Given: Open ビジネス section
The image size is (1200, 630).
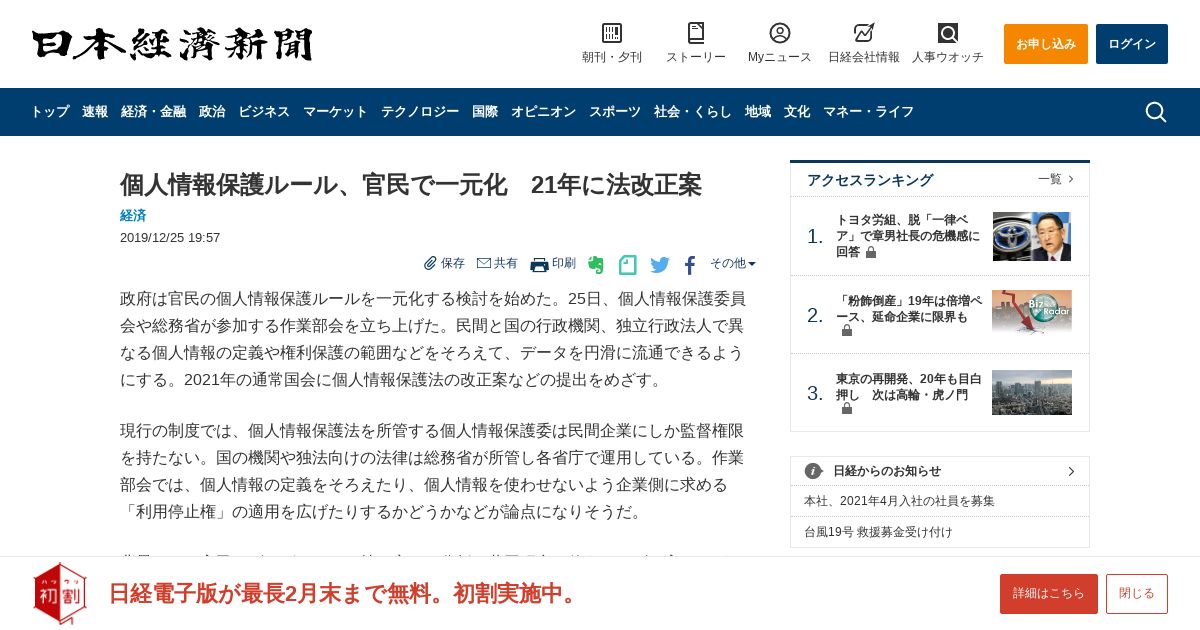Looking at the screenshot, I should click(x=264, y=112).
